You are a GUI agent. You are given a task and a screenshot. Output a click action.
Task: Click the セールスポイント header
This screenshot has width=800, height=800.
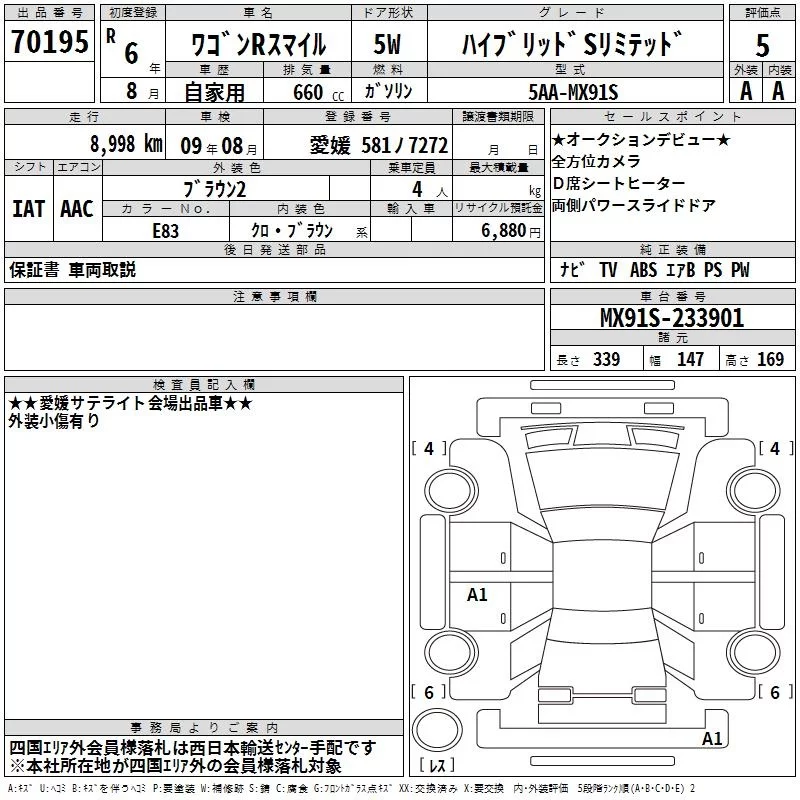[672, 116]
